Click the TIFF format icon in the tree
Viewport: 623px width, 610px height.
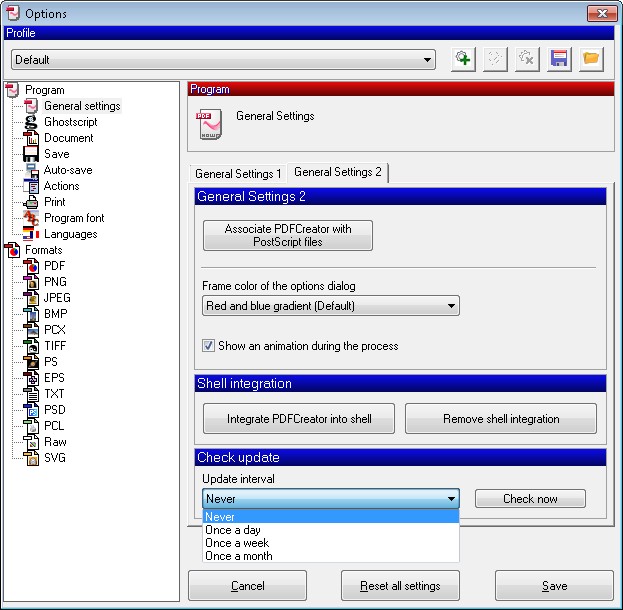31,346
